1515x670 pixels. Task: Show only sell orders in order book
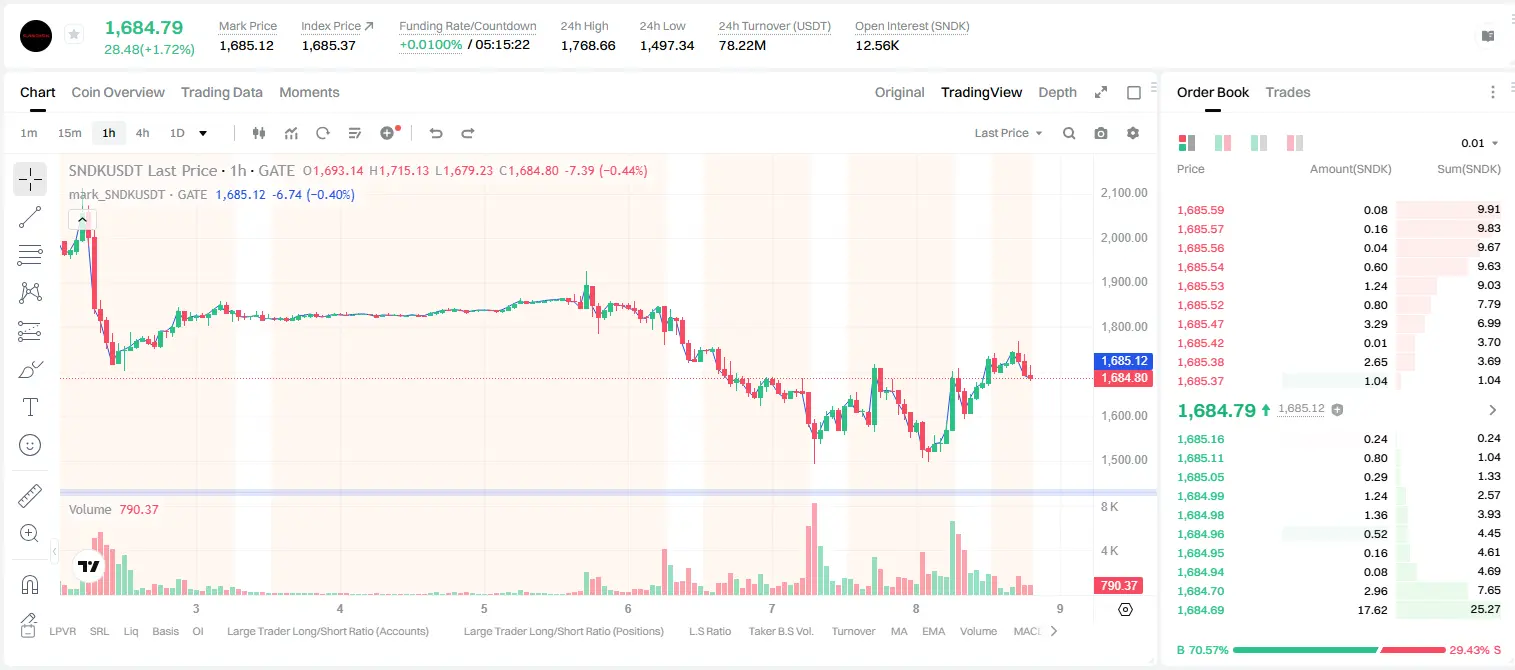(x=1295, y=143)
